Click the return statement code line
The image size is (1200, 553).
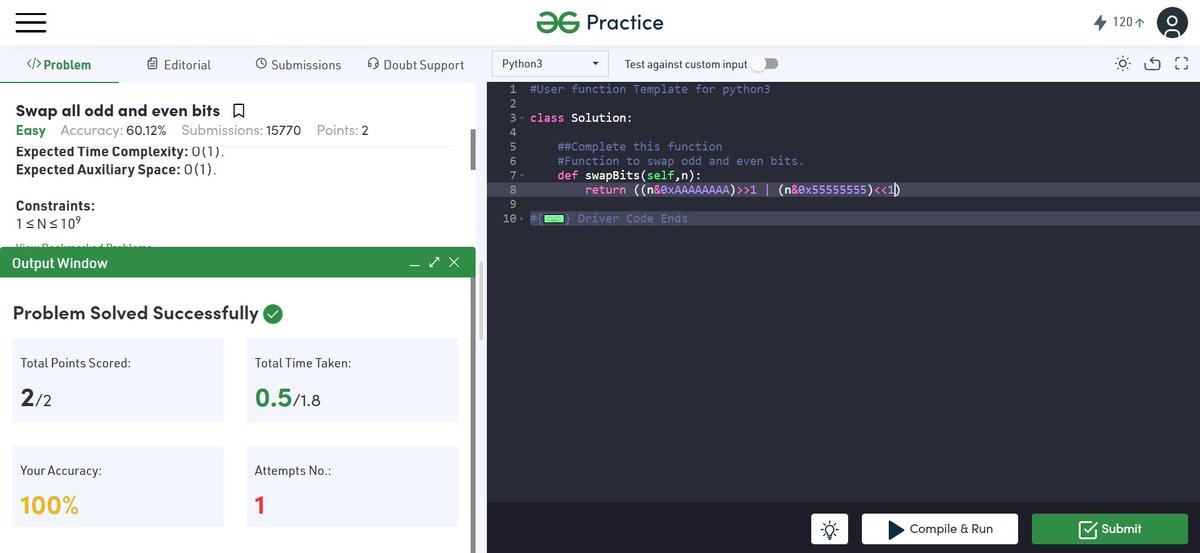tap(742, 189)
